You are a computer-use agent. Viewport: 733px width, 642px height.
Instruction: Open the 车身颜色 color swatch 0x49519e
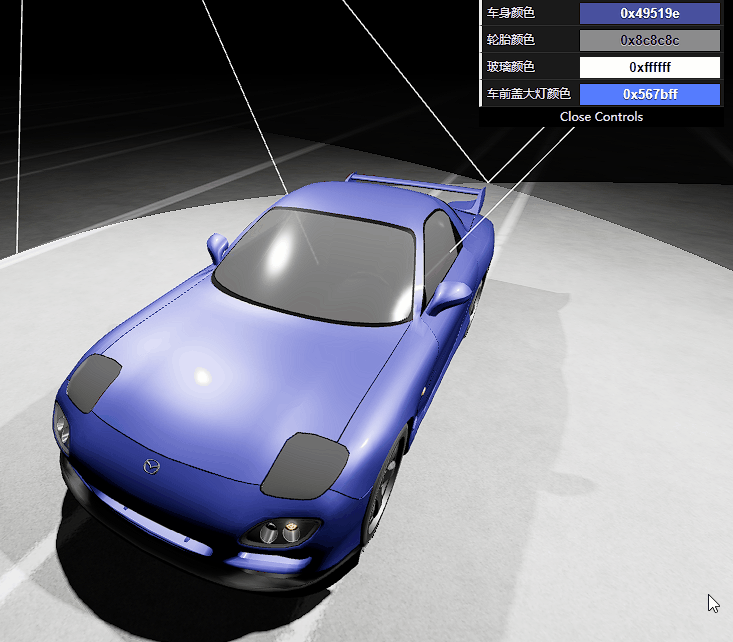(650, 13)
